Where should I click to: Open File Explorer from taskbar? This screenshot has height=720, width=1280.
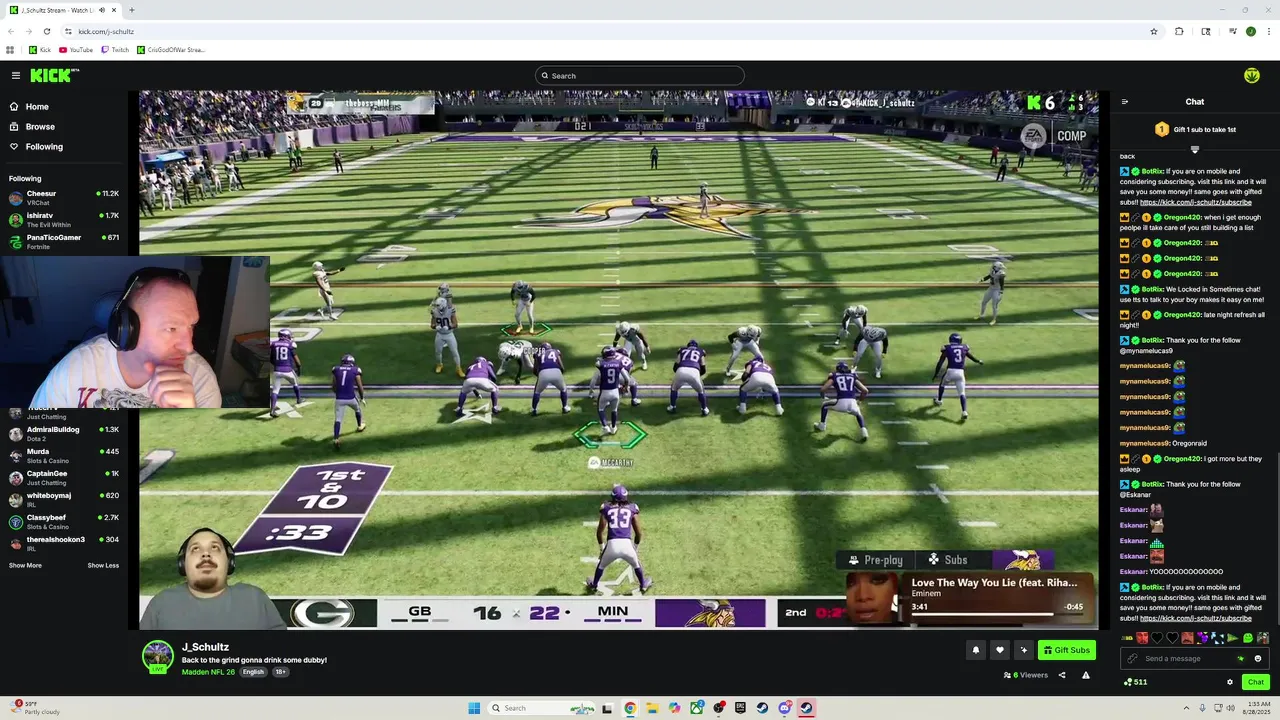tap(652, 708)
